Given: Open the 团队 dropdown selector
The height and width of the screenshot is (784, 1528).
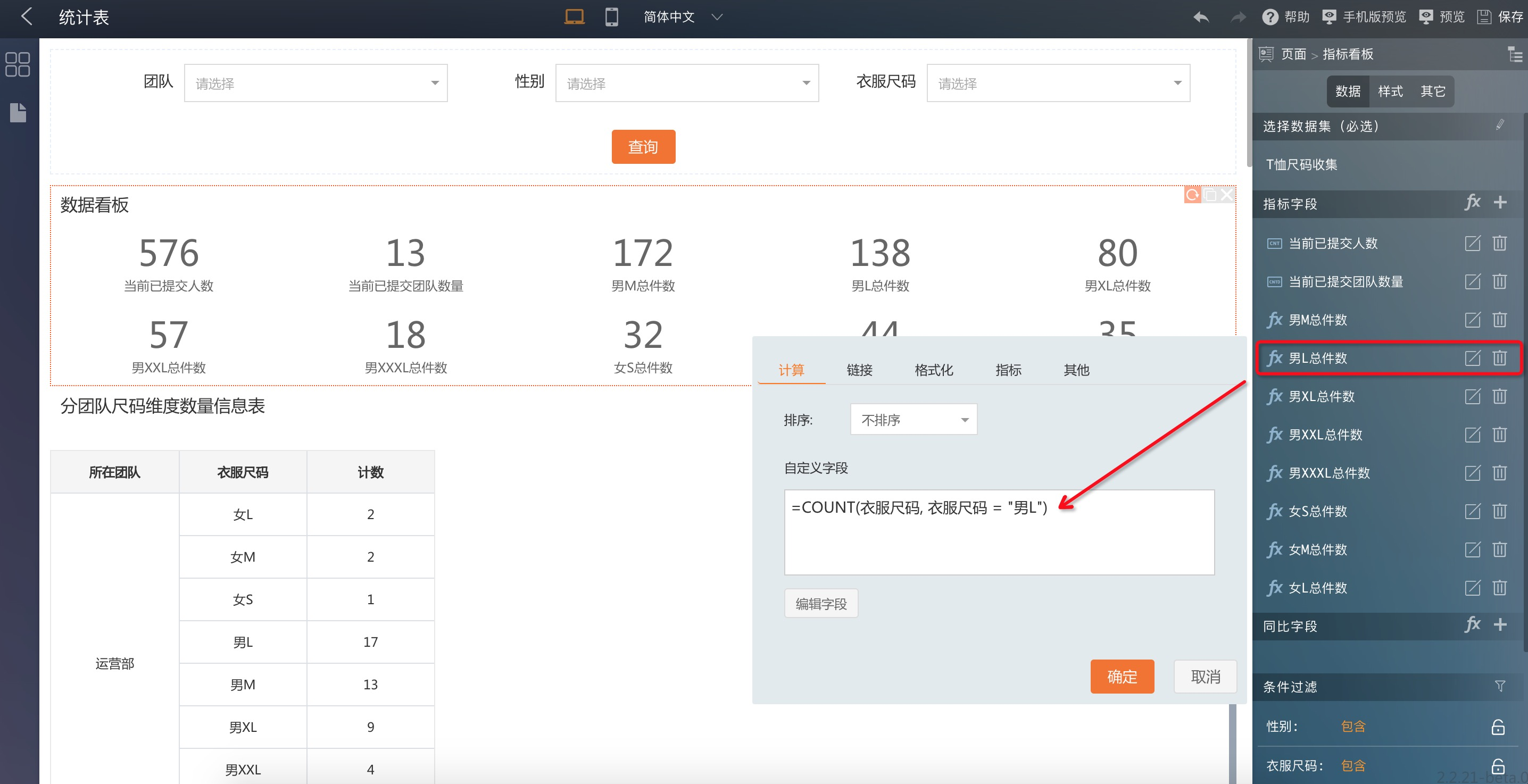Looking at the screenshot, I should click(x=315, y=83).
